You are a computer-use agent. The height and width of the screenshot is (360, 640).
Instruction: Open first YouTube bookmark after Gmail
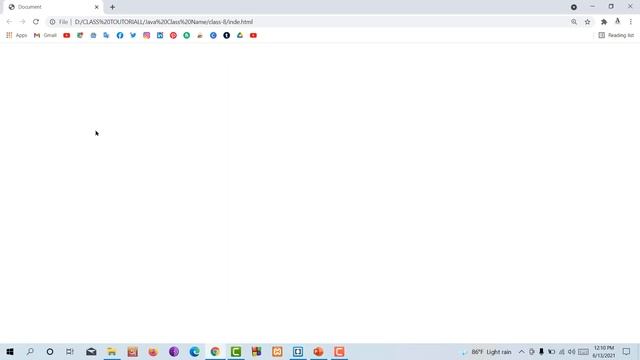(67, 36)
